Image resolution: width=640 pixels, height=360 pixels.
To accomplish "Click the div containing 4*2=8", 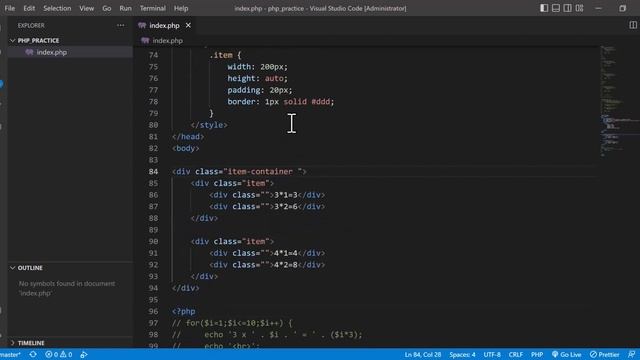I will click(267, 264).
